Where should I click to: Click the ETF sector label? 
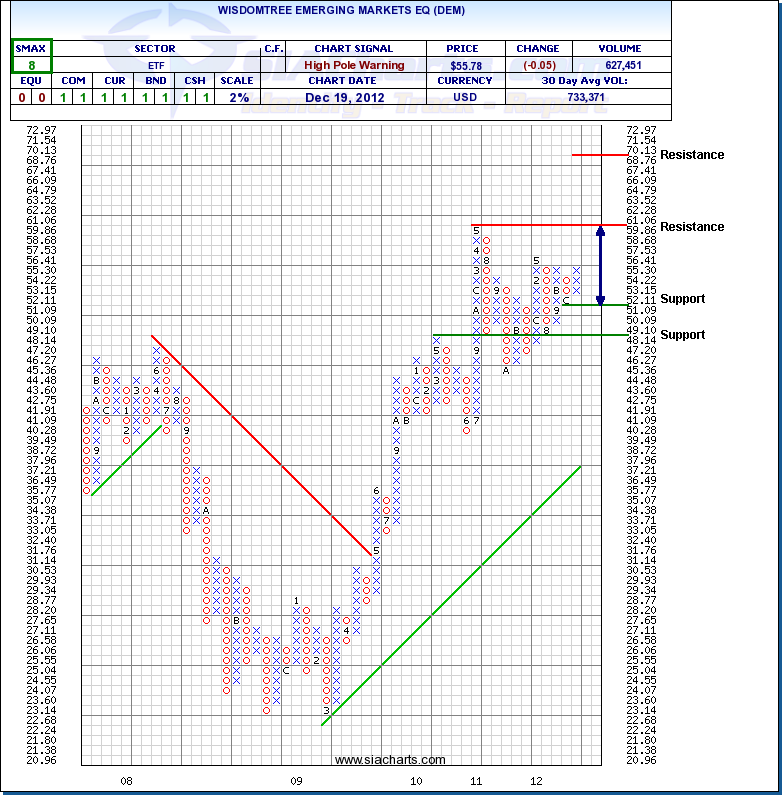tap(154, 65)
